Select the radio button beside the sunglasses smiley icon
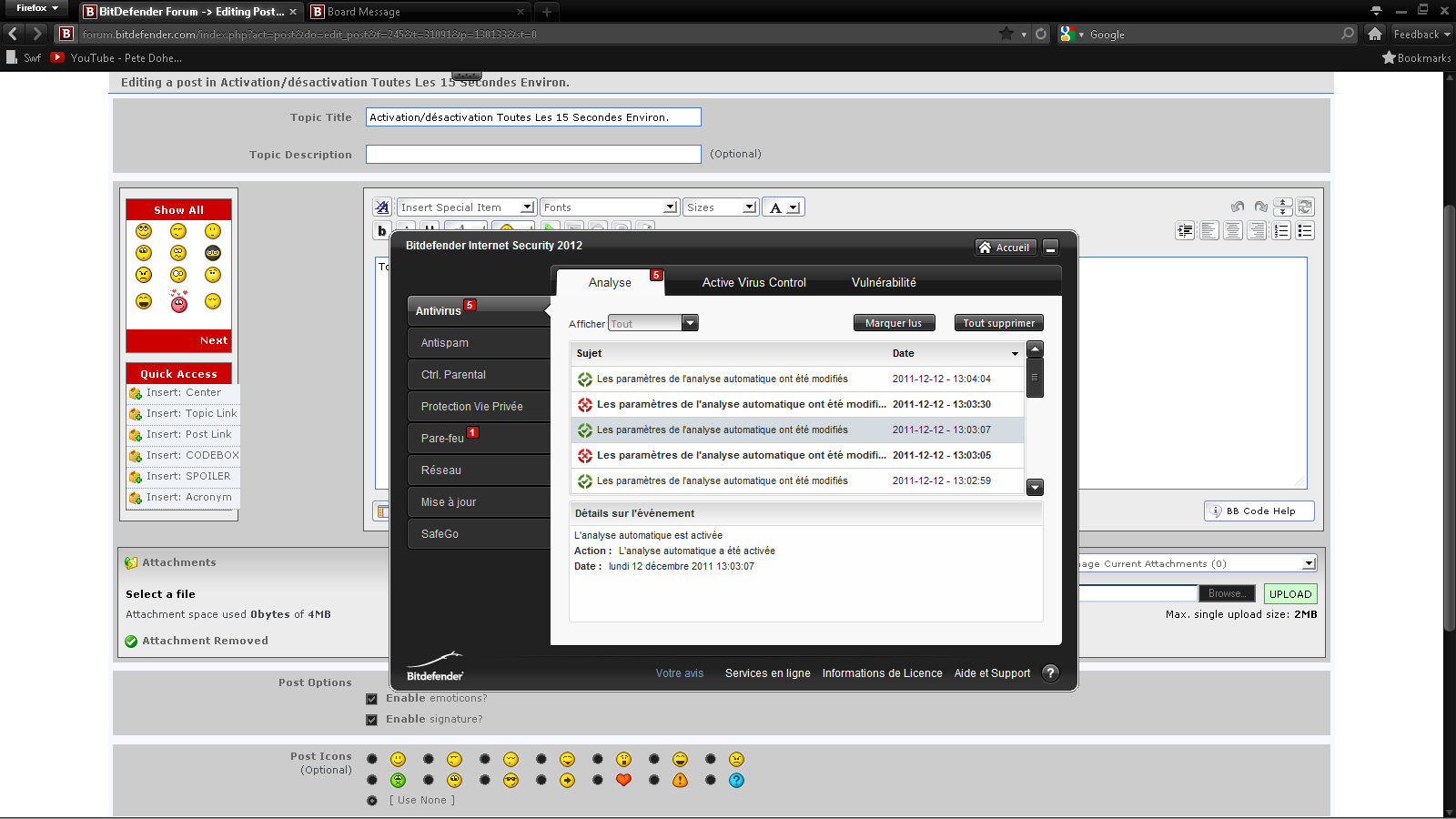This screenshot has width=1456, height=819. click(484, 780)
